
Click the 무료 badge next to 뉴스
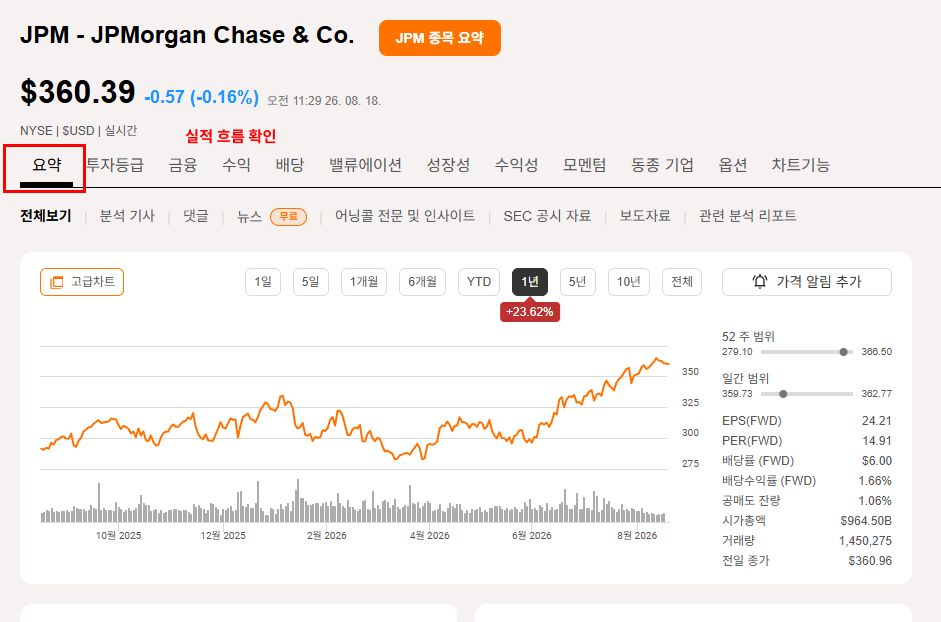coord(288,217)
